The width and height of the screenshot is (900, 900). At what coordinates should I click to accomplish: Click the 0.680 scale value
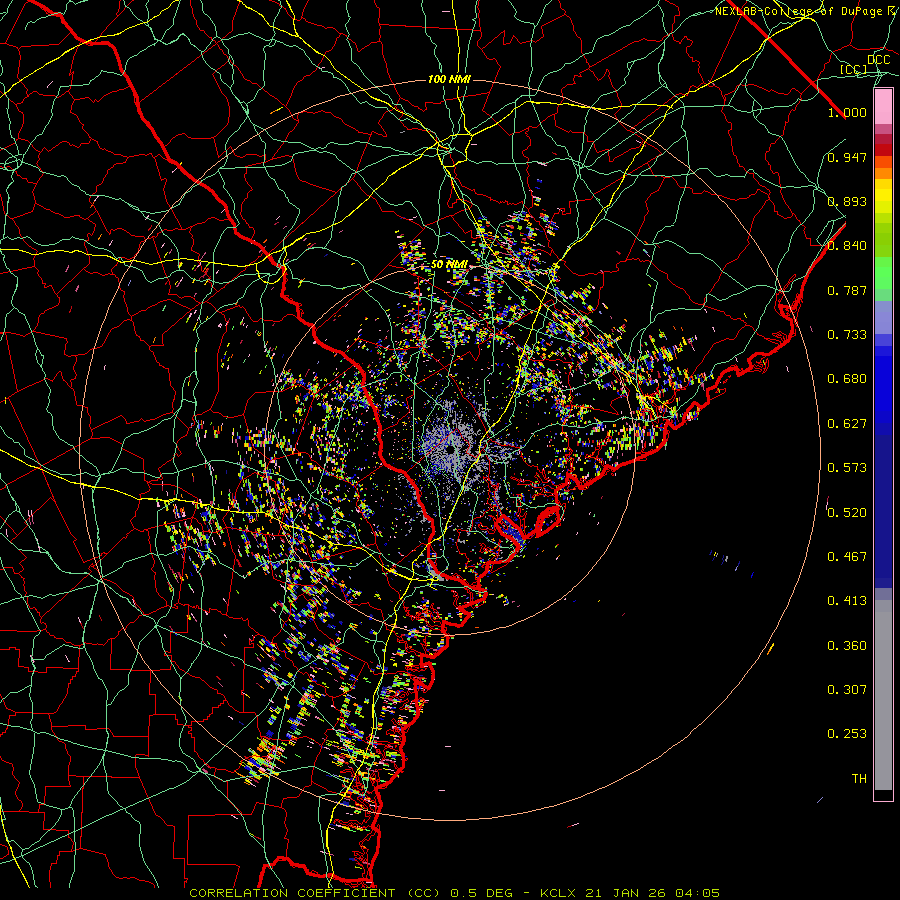pyautogui.click(x=847, y=379)
